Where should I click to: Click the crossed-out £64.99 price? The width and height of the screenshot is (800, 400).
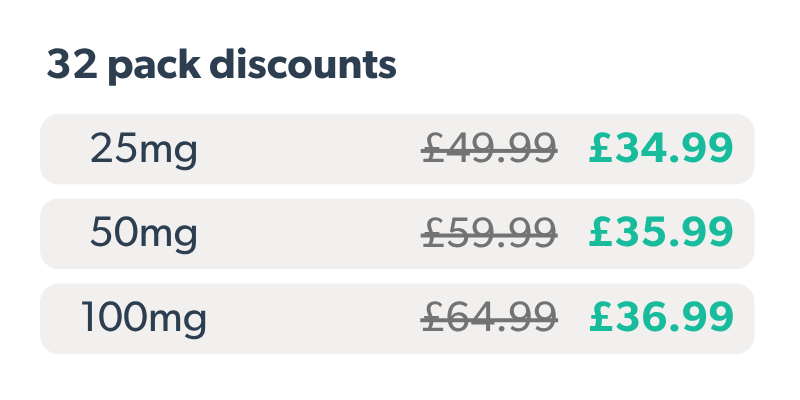click(489, 319)
